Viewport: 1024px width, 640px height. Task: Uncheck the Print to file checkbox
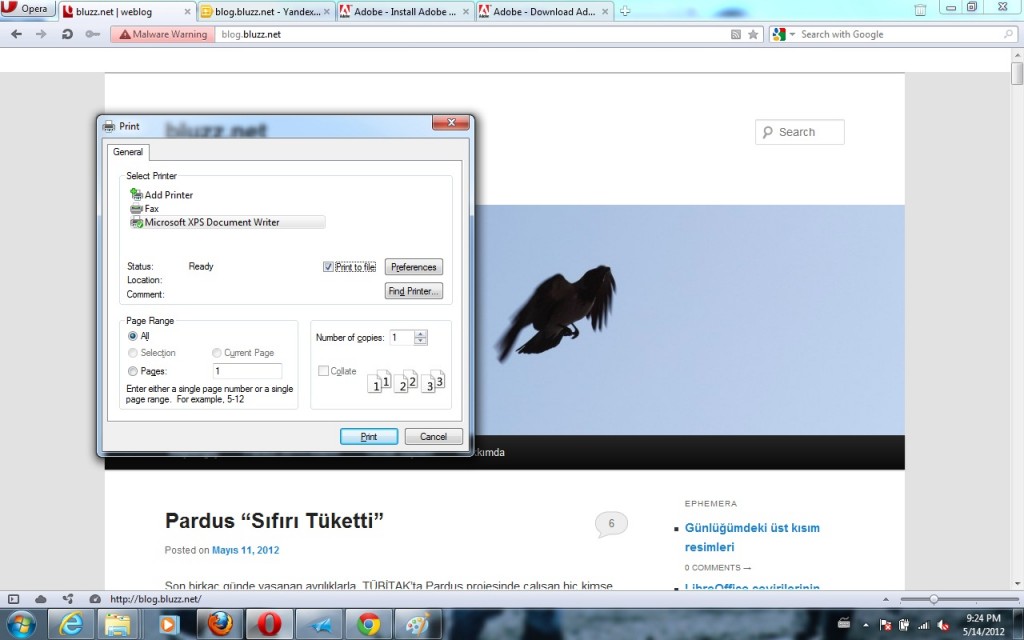click(328, 266)
